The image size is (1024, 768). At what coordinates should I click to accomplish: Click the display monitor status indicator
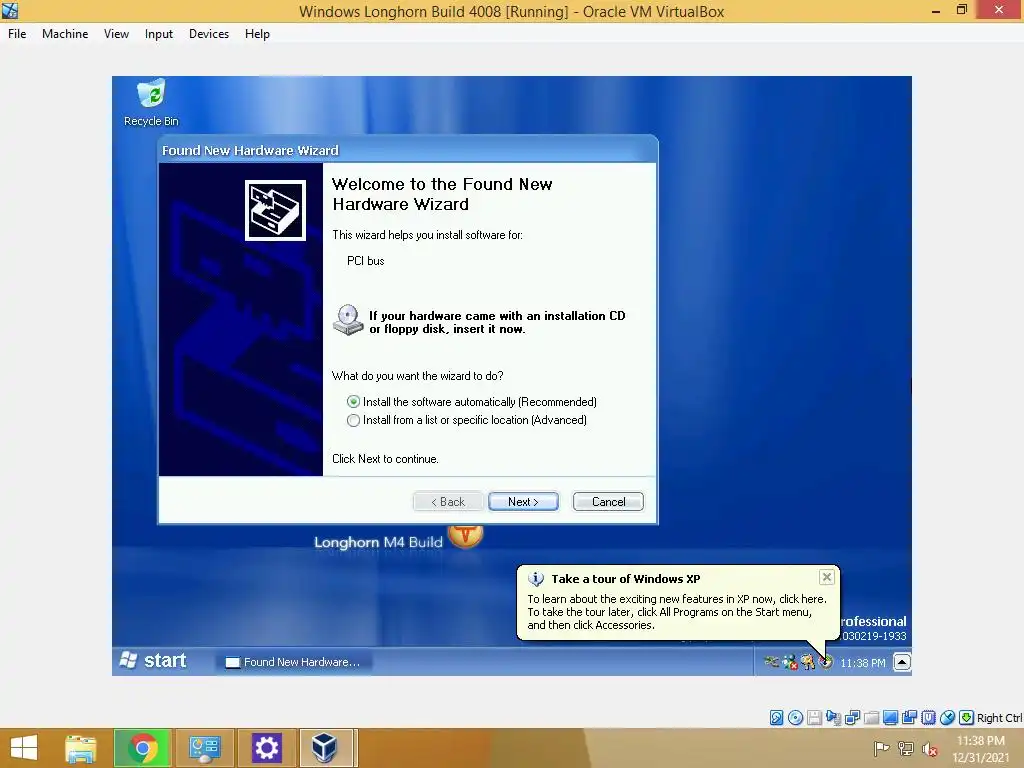coord(890,718)
